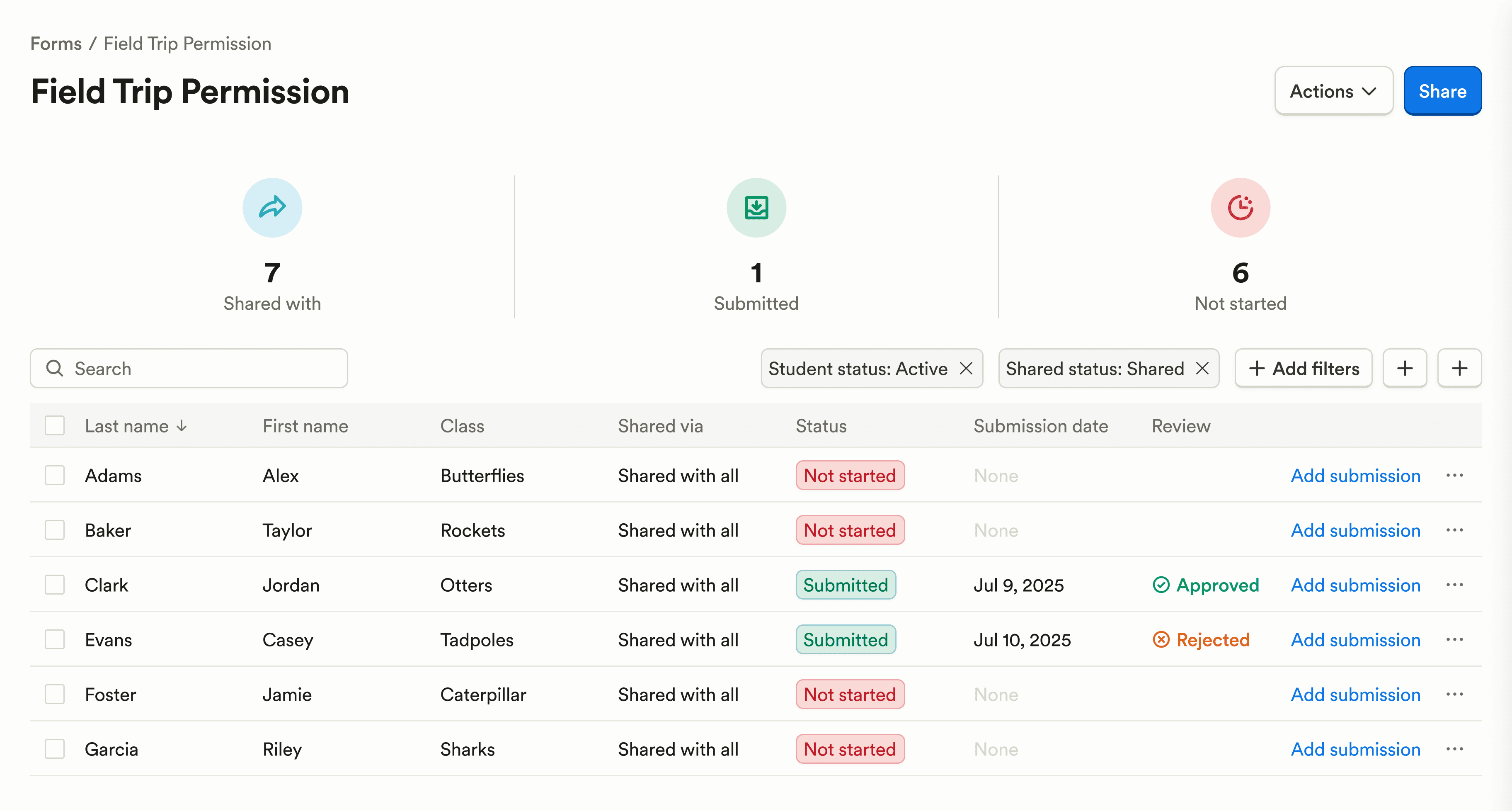The height and width of the screenshot is (811, 1512).
Task: Click the Submitted inbox icon
Action: coord(756,207)
